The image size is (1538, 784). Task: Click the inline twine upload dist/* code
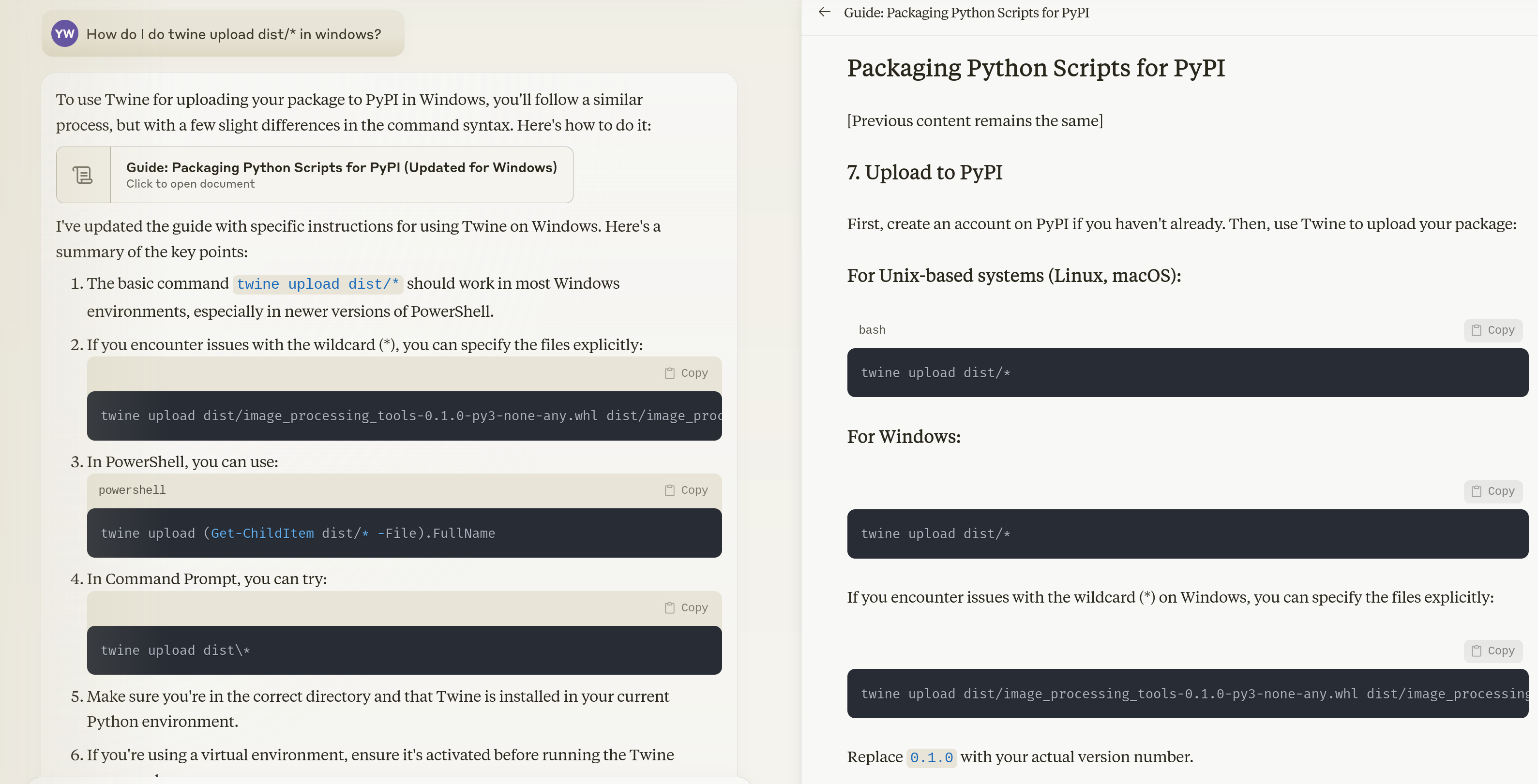click(317, 284)
